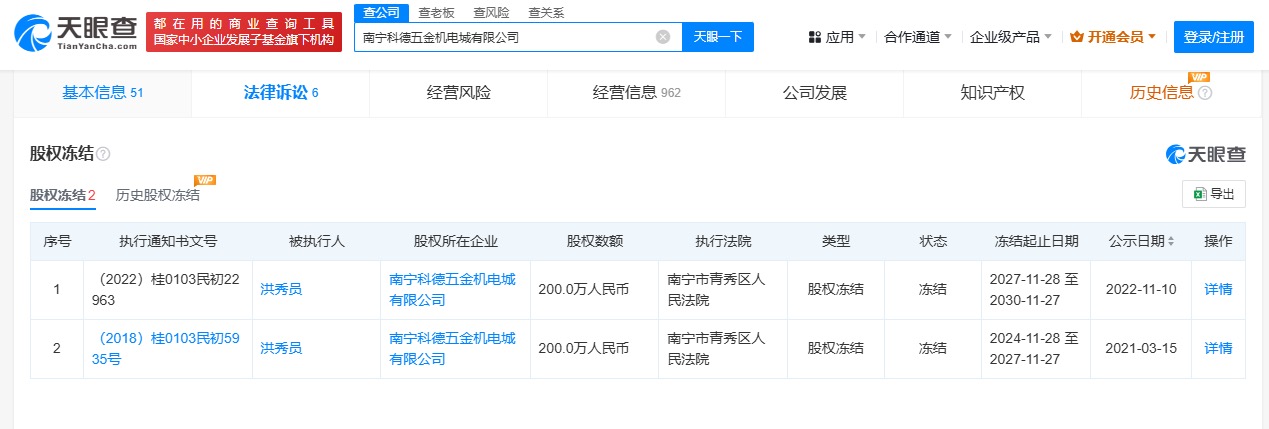Switch to the 查公司 search tab
Image resolution: width=1269 pixels, height=429 pixels.
[382, 13]
